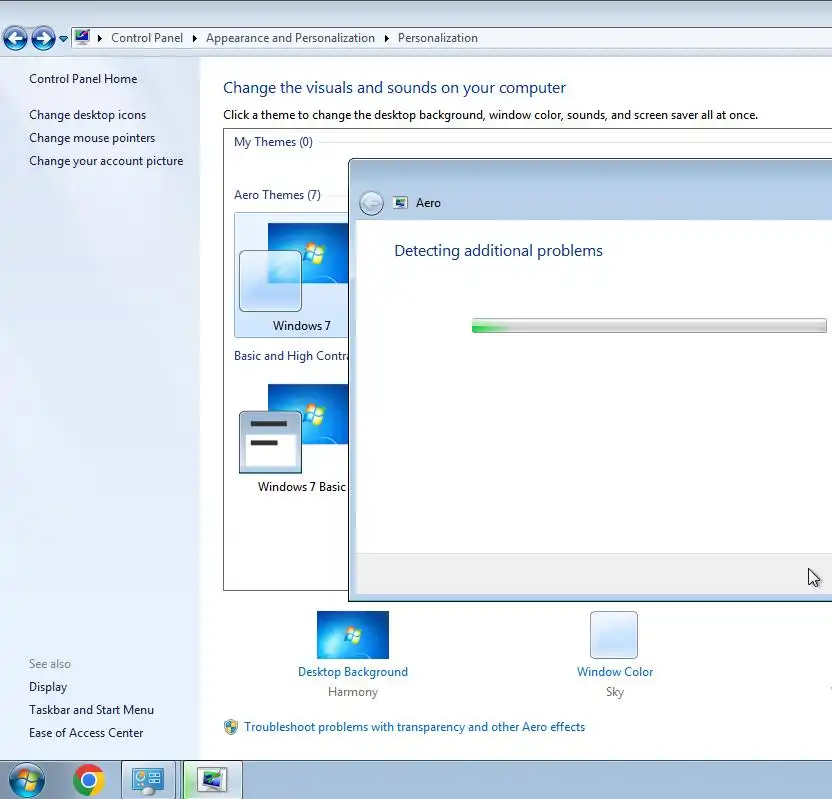
Task: Click the Desktop Background image icon
Action: click(353, 635)
